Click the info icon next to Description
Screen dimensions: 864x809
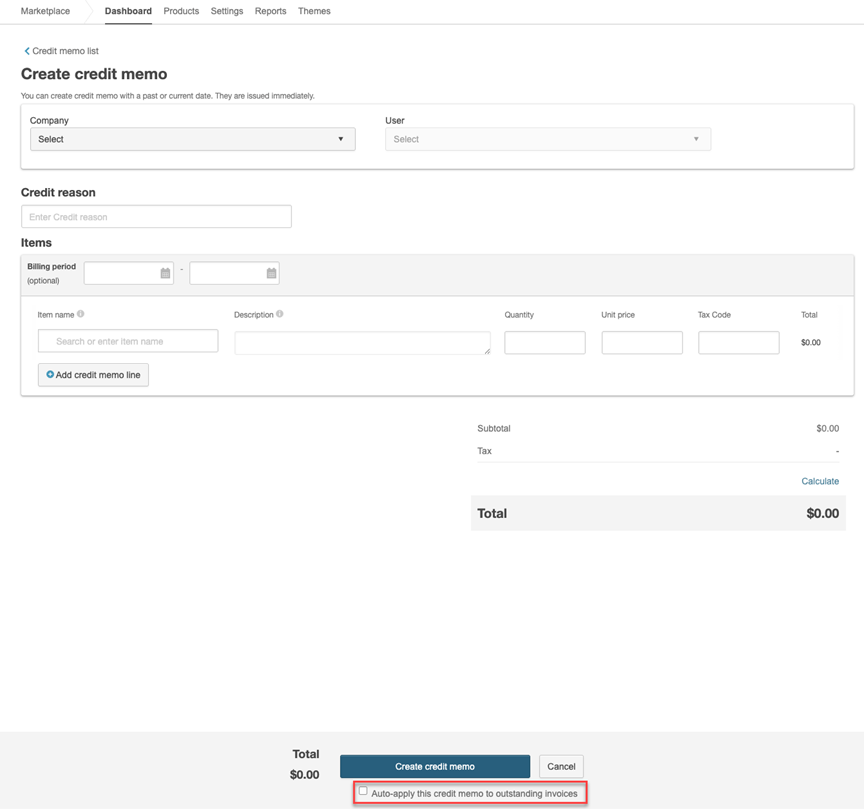tap(279, 314)
